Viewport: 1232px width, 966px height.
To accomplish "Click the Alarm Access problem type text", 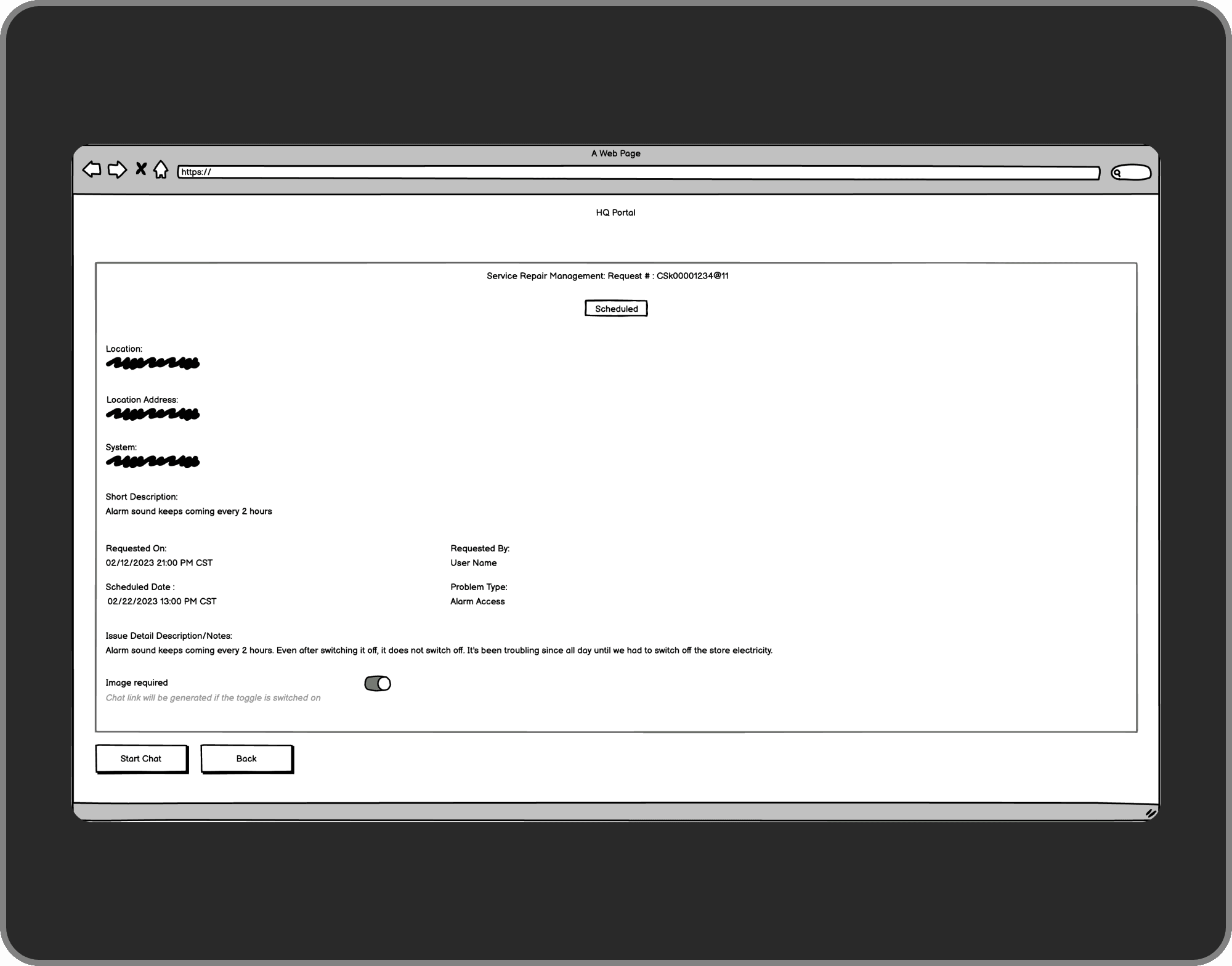I will (x=477, y=602).
